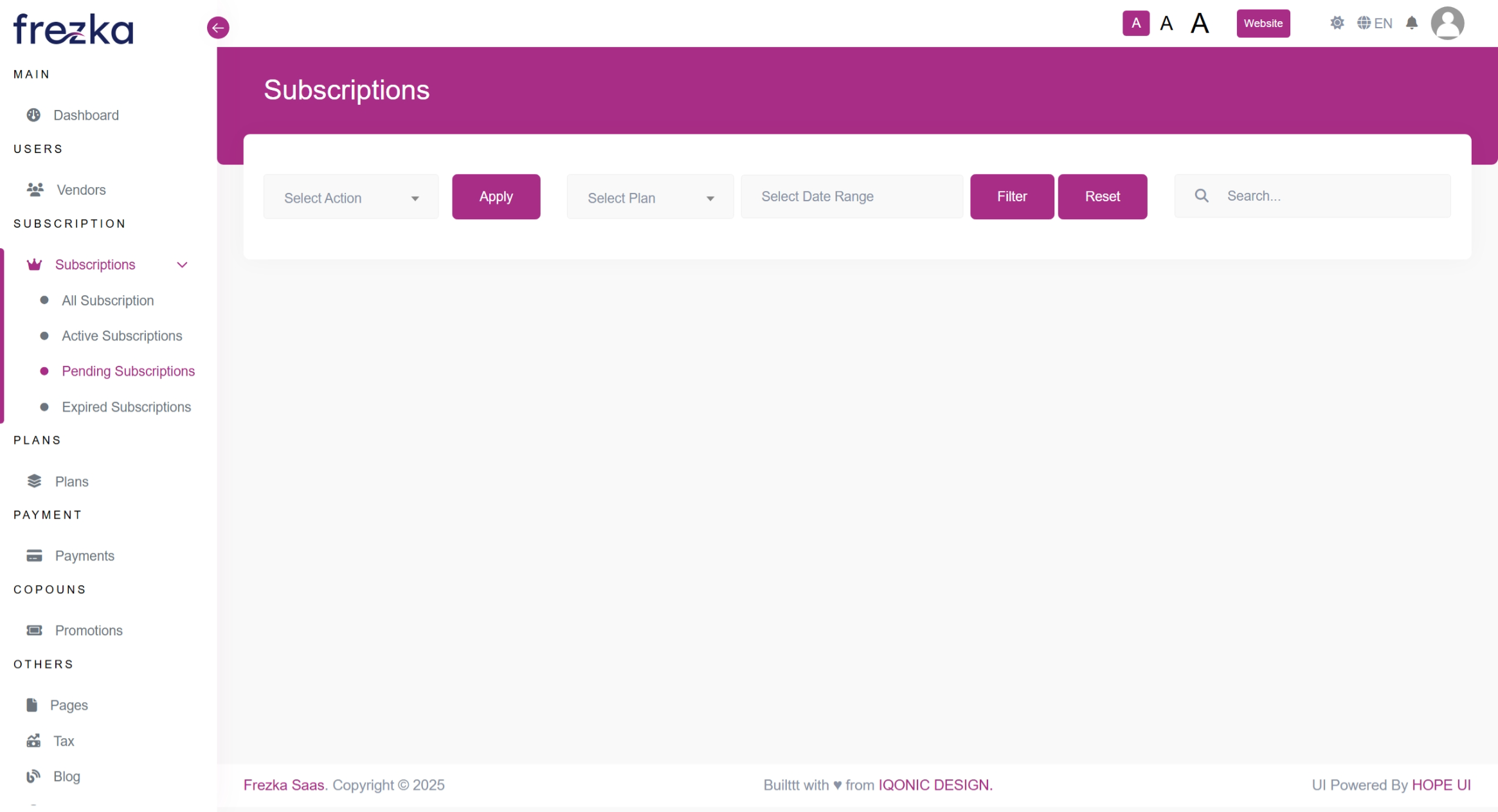Select the medium font size A
Viewport: 1498px width, 812px height.
tap(1166, 24)
